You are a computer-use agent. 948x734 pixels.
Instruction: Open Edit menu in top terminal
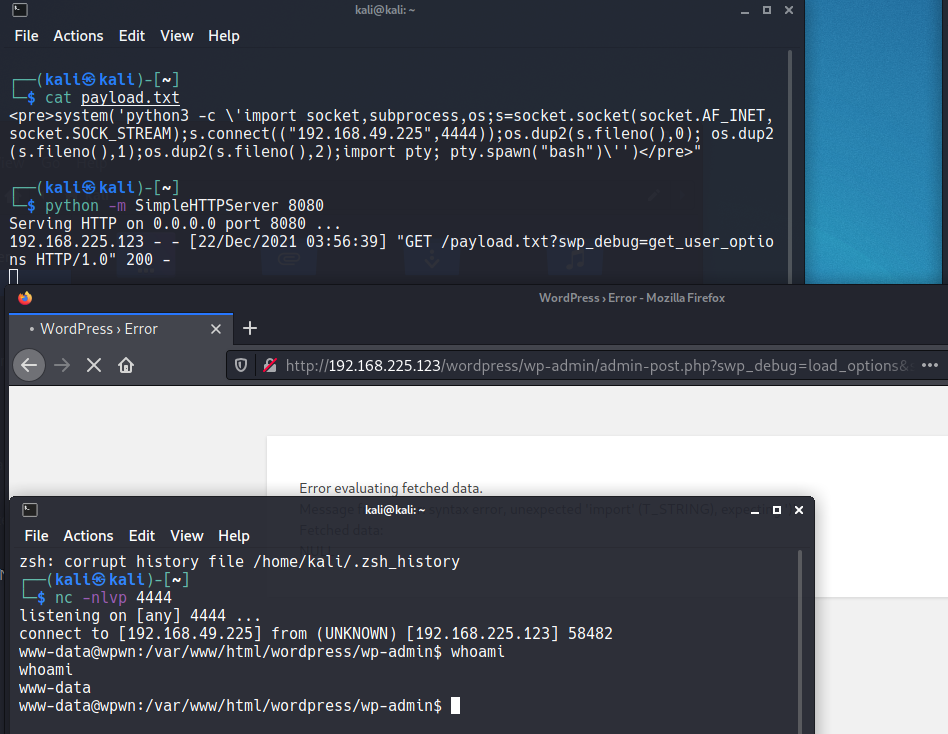tap(131, 36)
